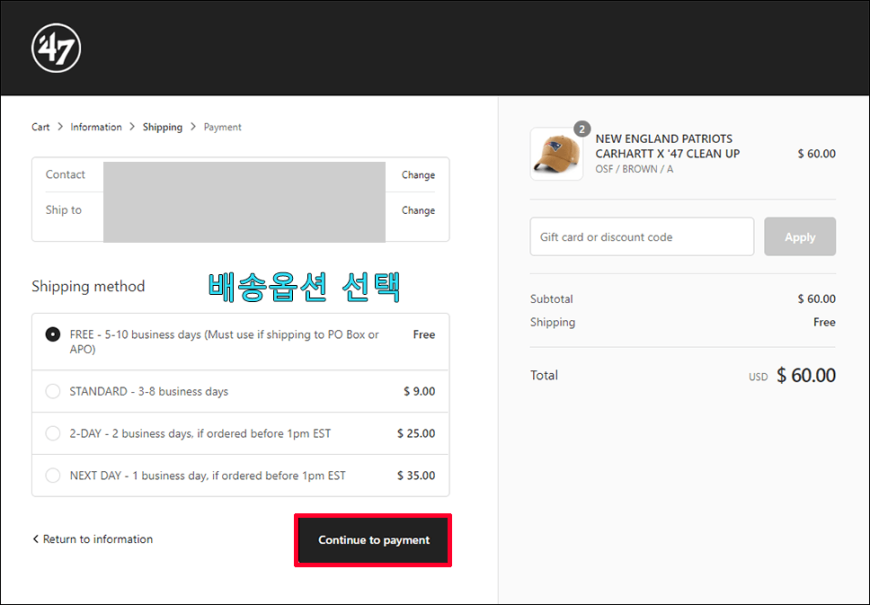The height and width of the screenshot is (605, 870).
Task: Open the Cart breadcrumb link
Action: pyautogui.click(x=41, y=127)
